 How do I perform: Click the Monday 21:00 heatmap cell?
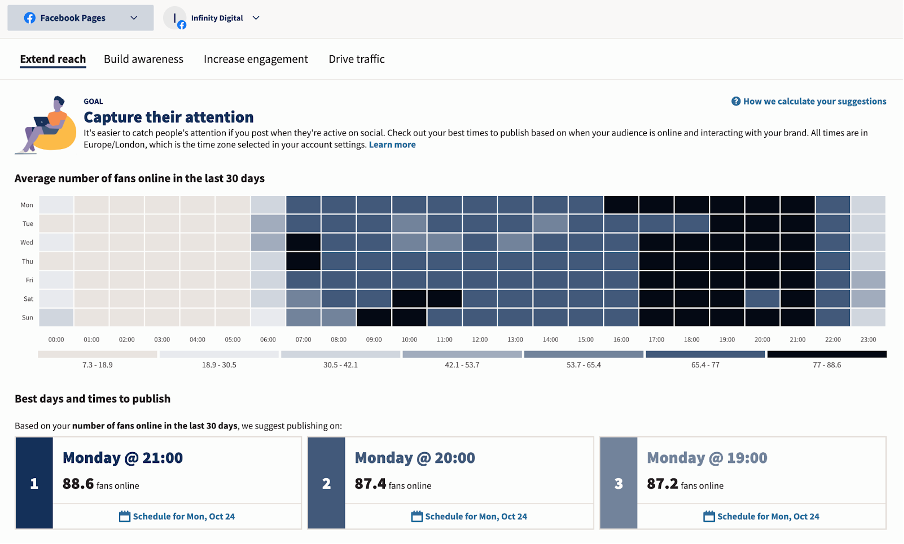pos(798,204)
